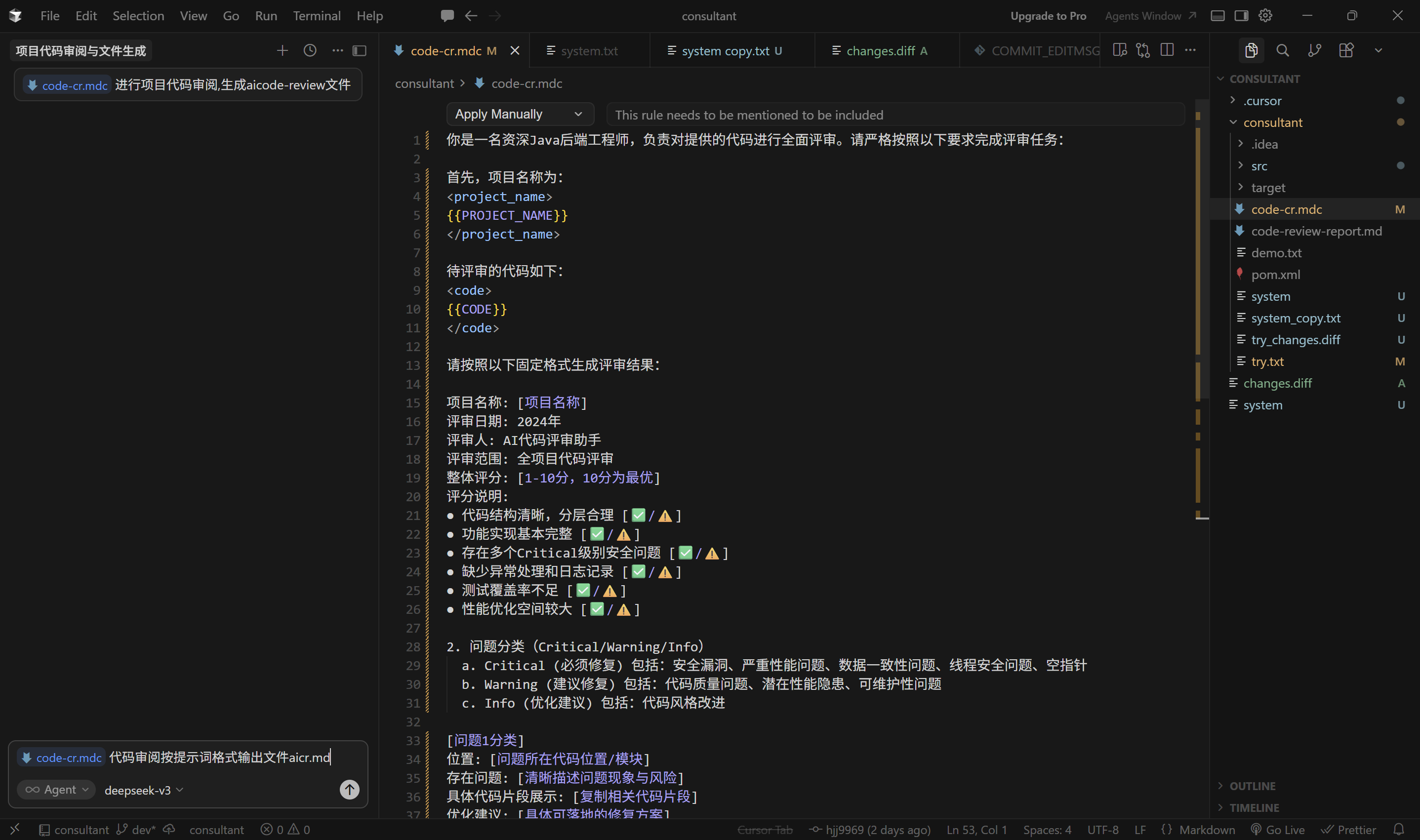Toggle the right side panel icon

pos(1241,16)
